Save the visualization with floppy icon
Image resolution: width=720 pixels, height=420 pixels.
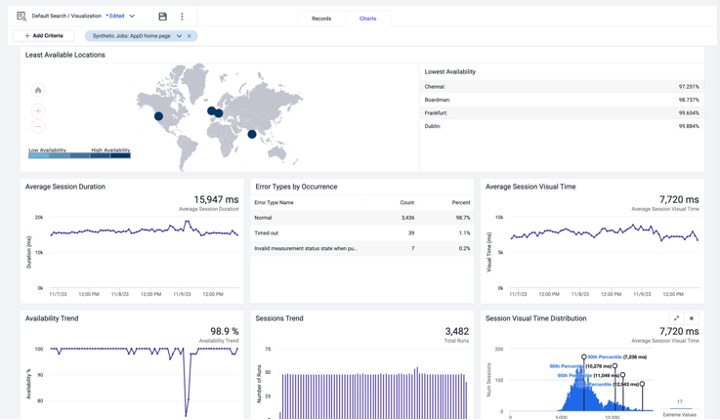click(163, 17)
